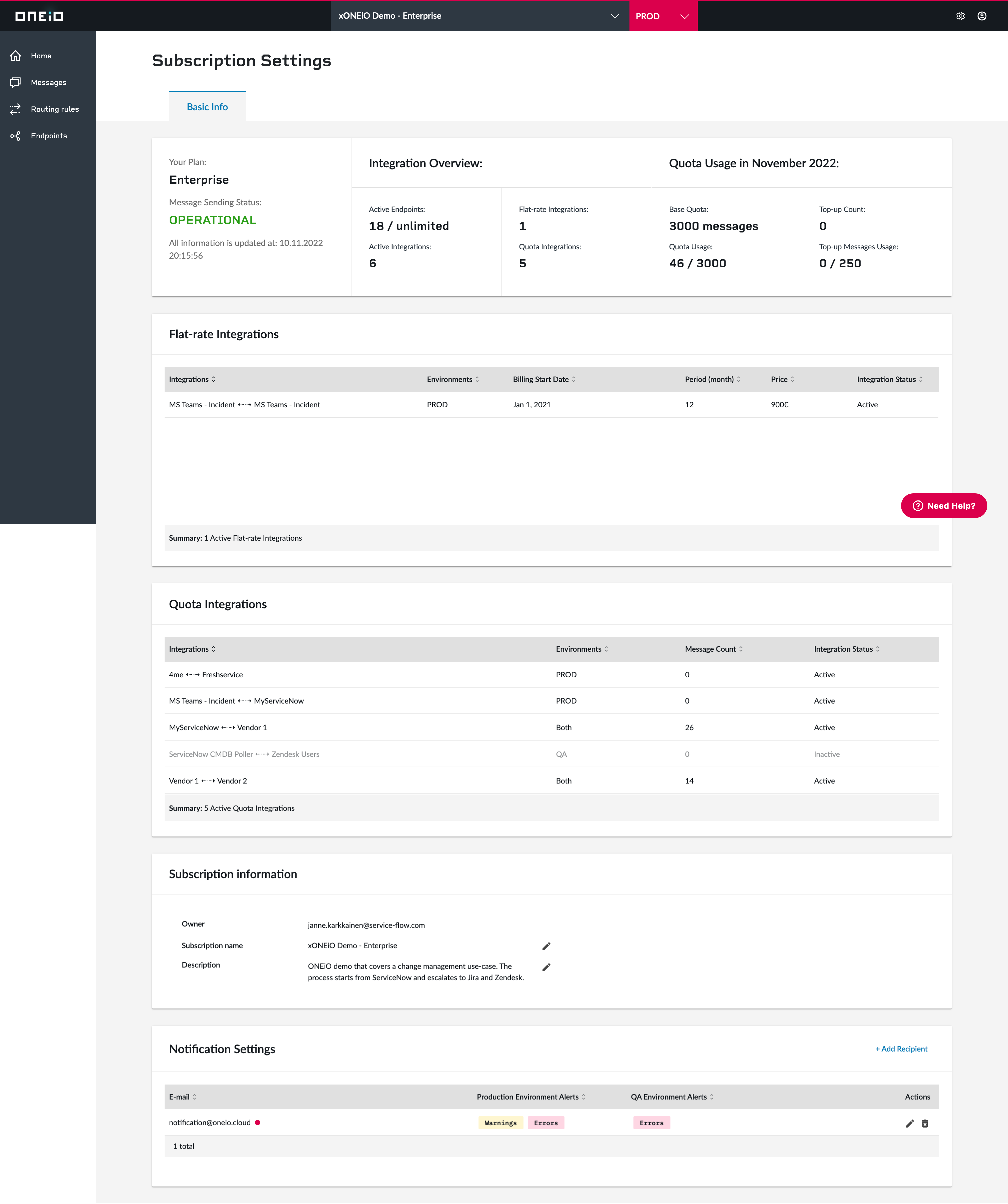The image size is (1008, 1204).
Task: Click + Add Recipient link
Action: click(901, 1049)
